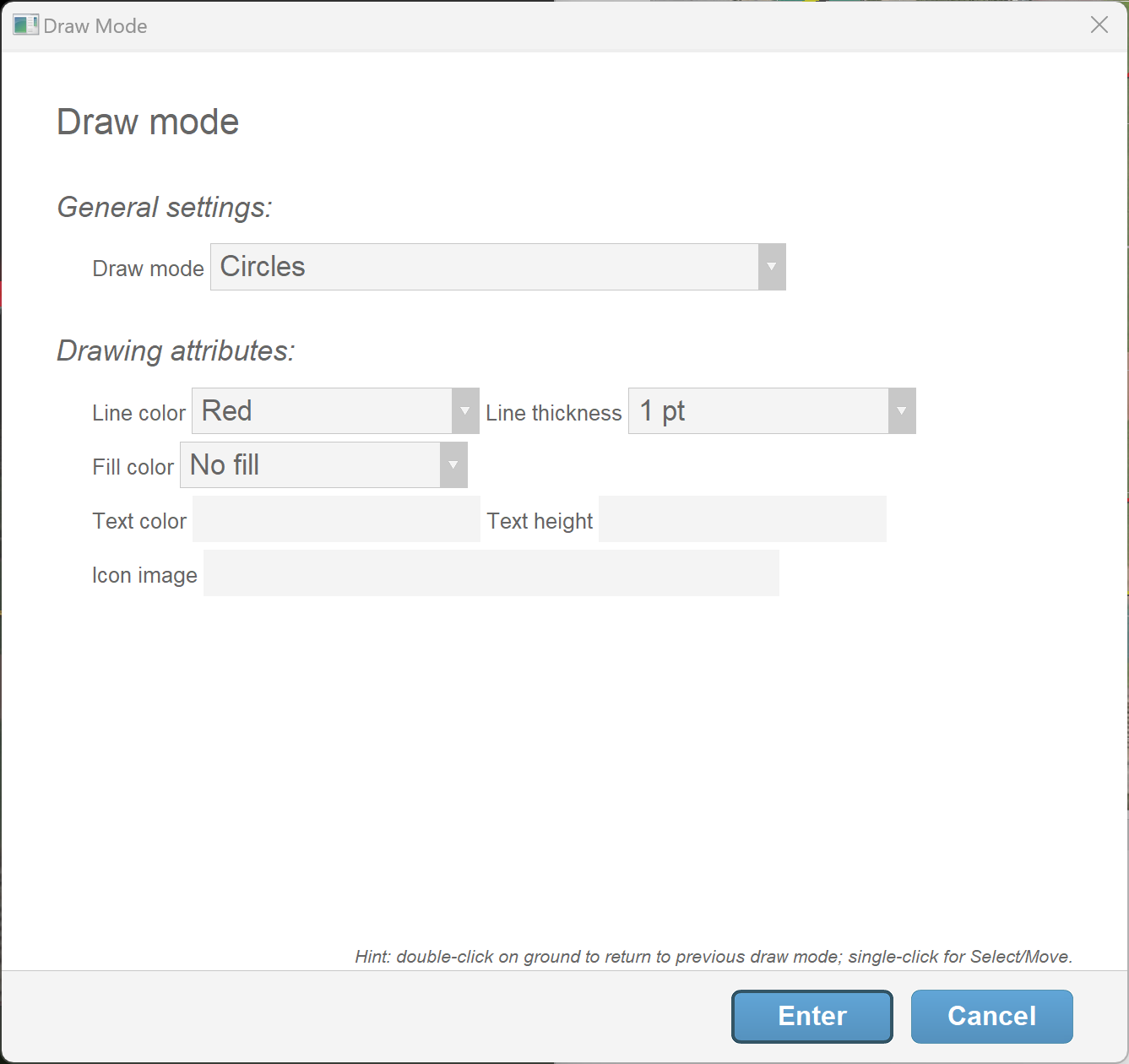Click the empty Icon image field

491,573
